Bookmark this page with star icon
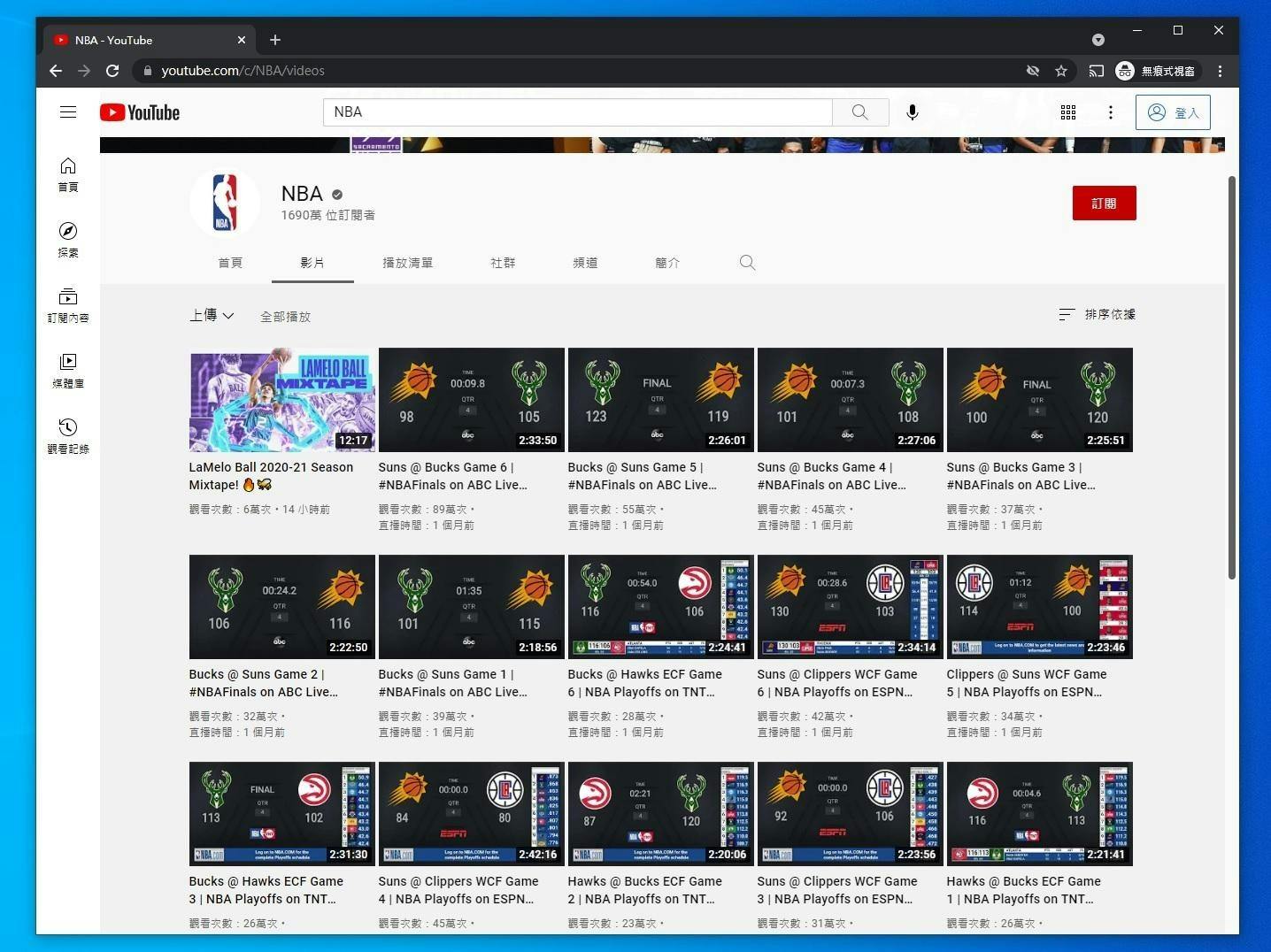 tap(1061, 71)
